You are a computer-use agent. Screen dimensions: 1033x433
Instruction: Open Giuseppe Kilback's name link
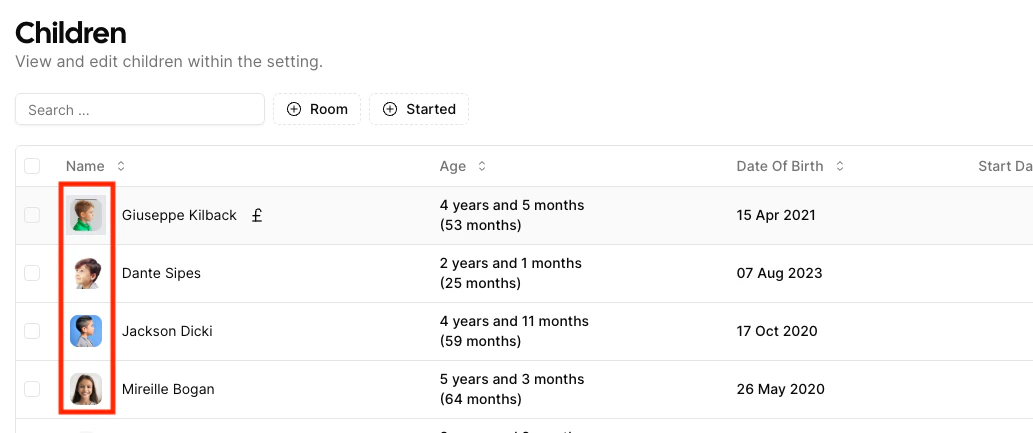(x=179, y=215)
